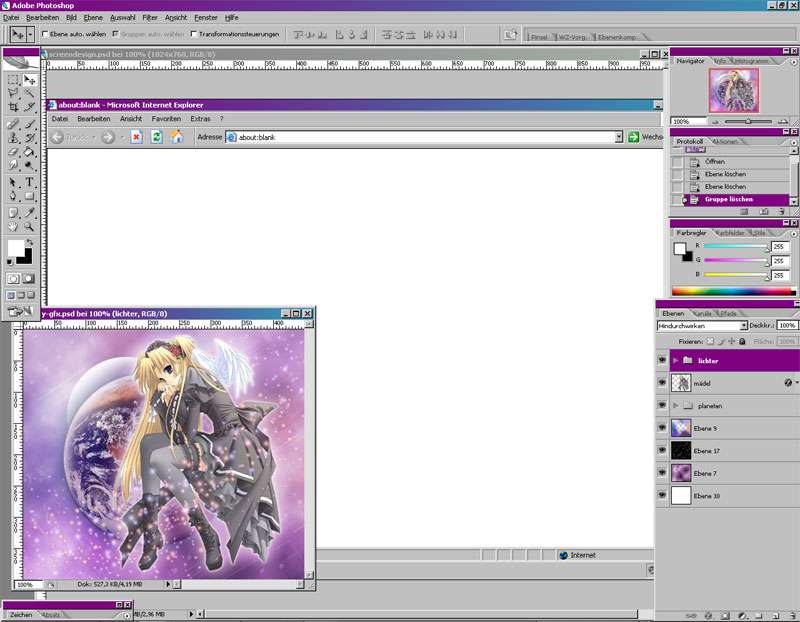Hide layer 'Ebene 9'

662,428
